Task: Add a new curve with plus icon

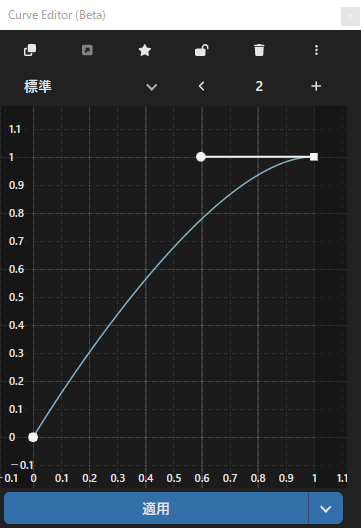Action: [316, 87]
